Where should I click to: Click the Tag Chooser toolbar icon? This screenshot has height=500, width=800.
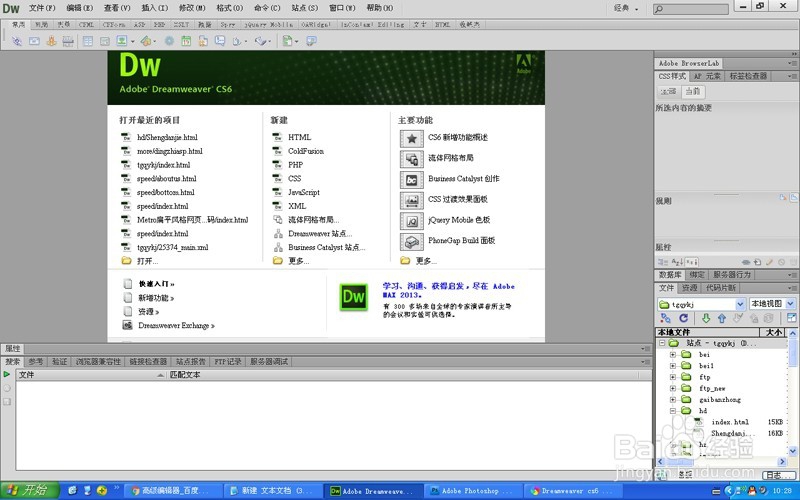[311, 41]
